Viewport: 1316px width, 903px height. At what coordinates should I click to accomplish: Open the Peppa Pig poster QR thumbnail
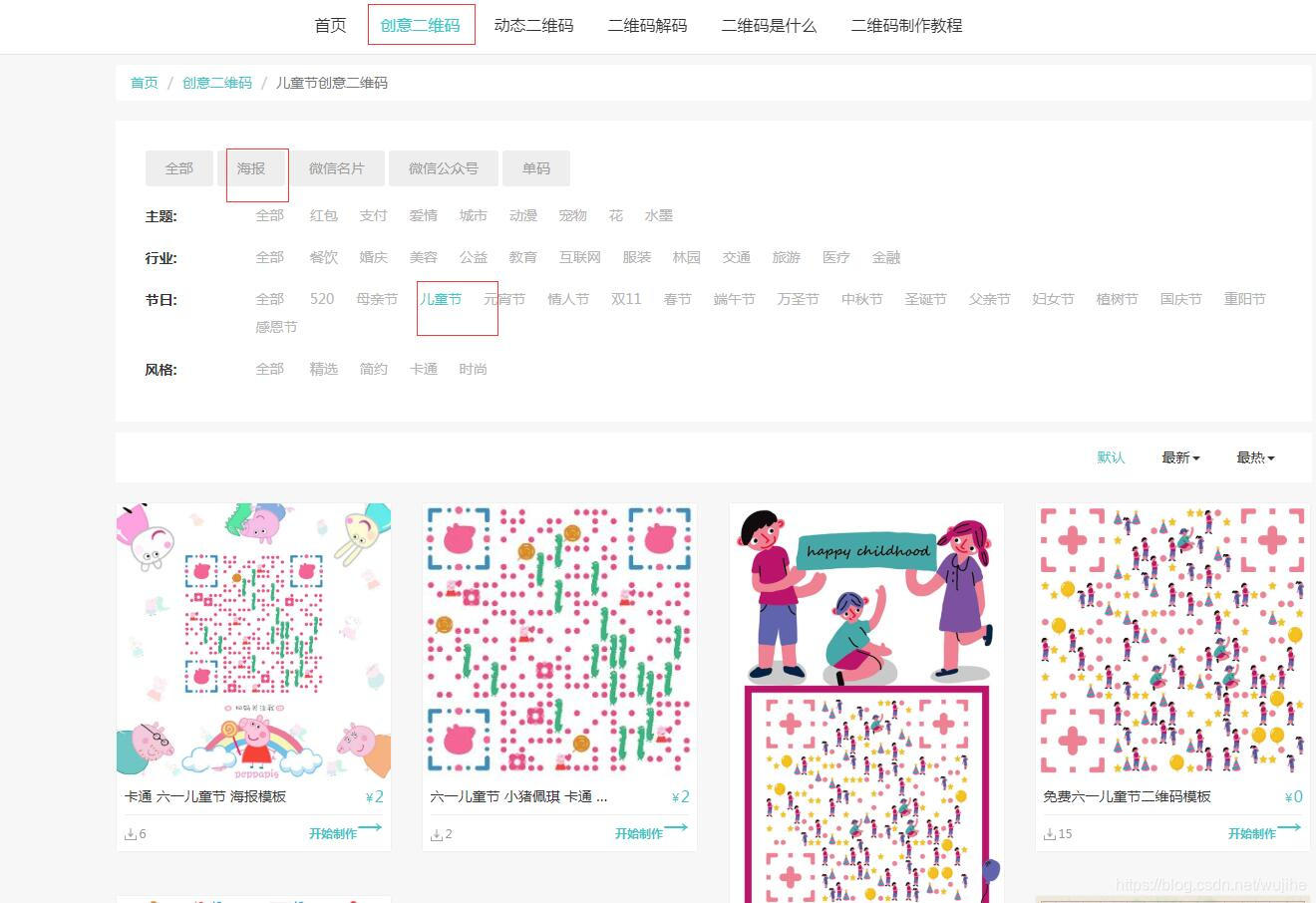[253, 641]
